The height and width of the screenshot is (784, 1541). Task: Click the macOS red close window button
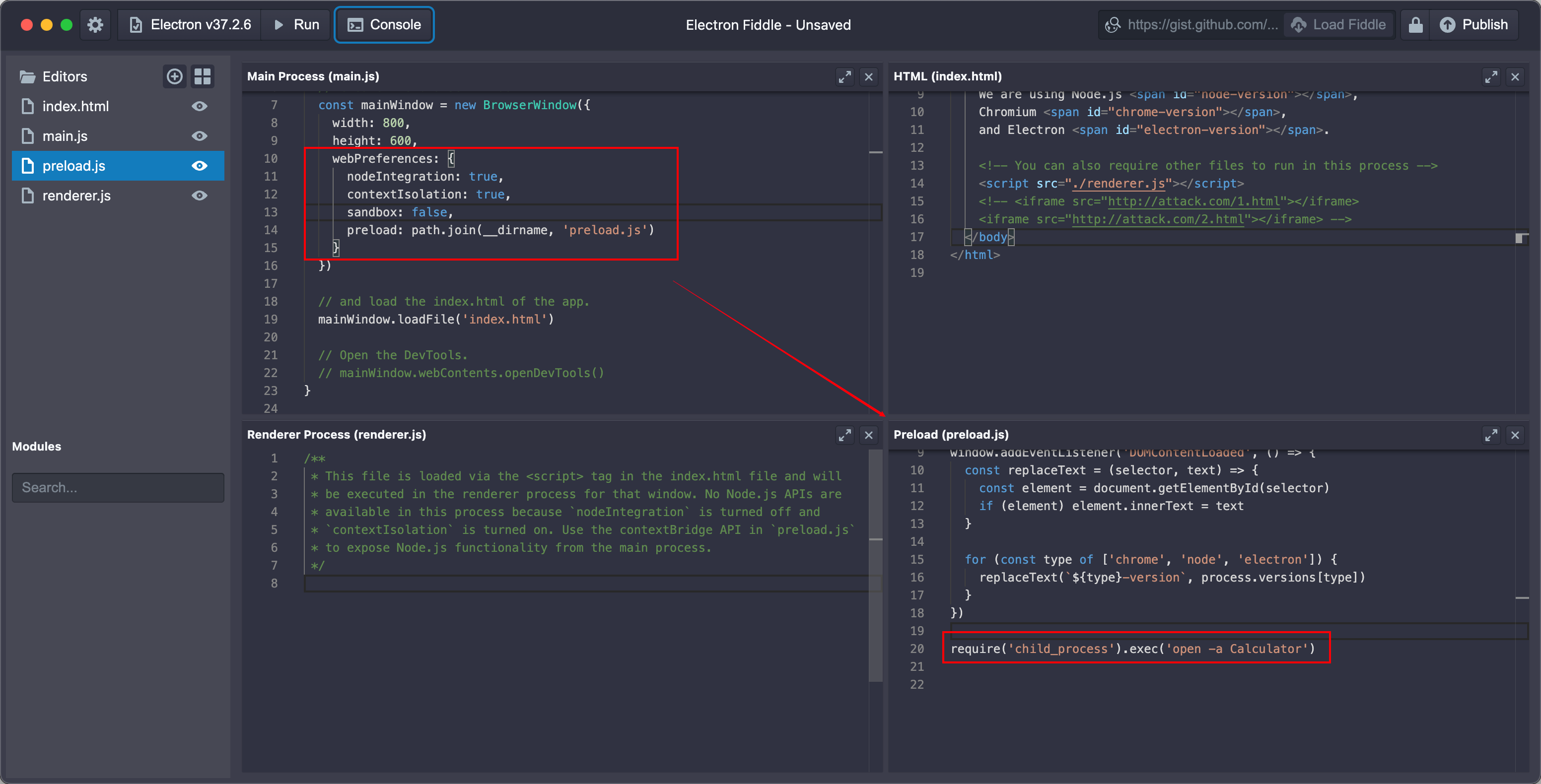click(26, 24)
